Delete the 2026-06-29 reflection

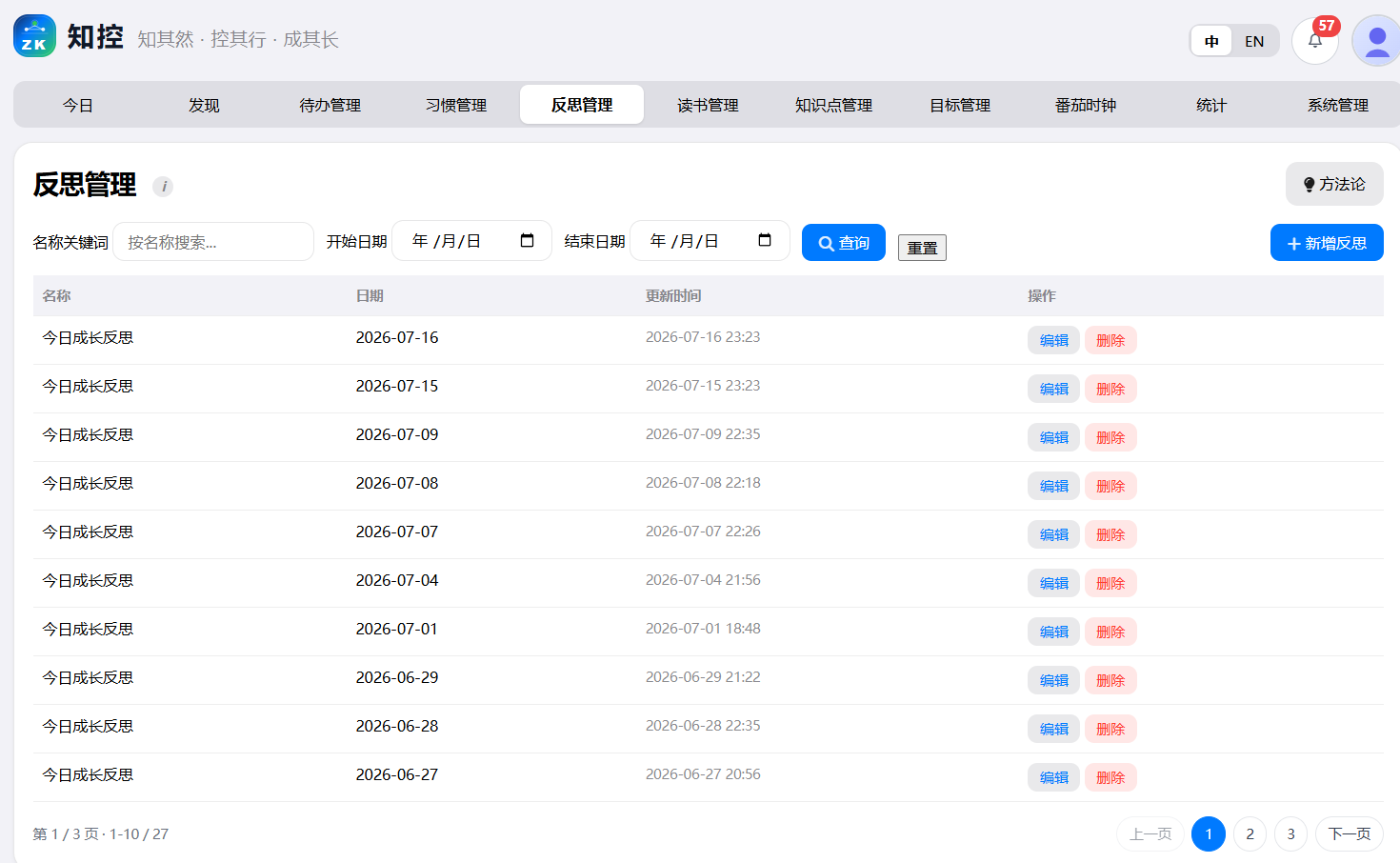tap(1110, 680)
